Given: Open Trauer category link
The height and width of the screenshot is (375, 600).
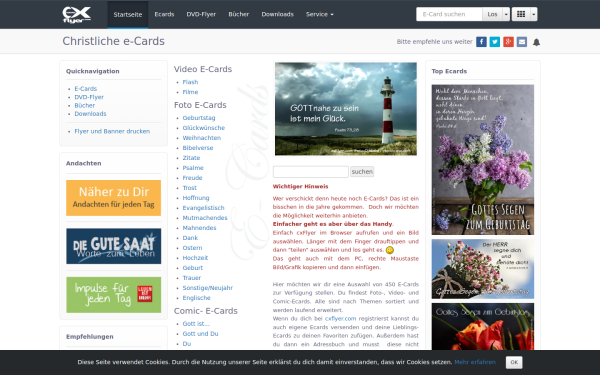Looking at the screenshot, I should (191, 278).
